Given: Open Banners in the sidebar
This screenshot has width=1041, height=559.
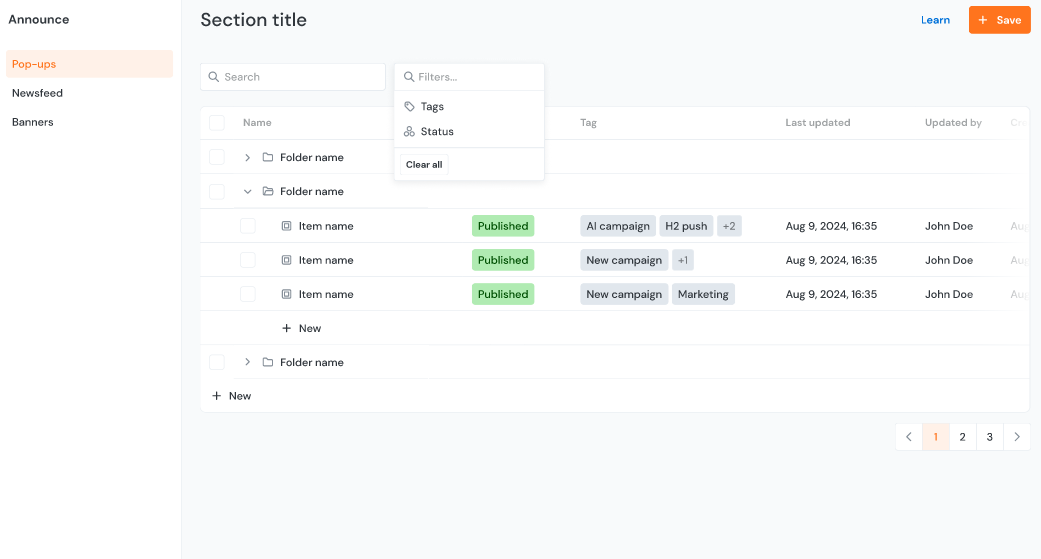Looking at the screenshot, I should [33, 122].
